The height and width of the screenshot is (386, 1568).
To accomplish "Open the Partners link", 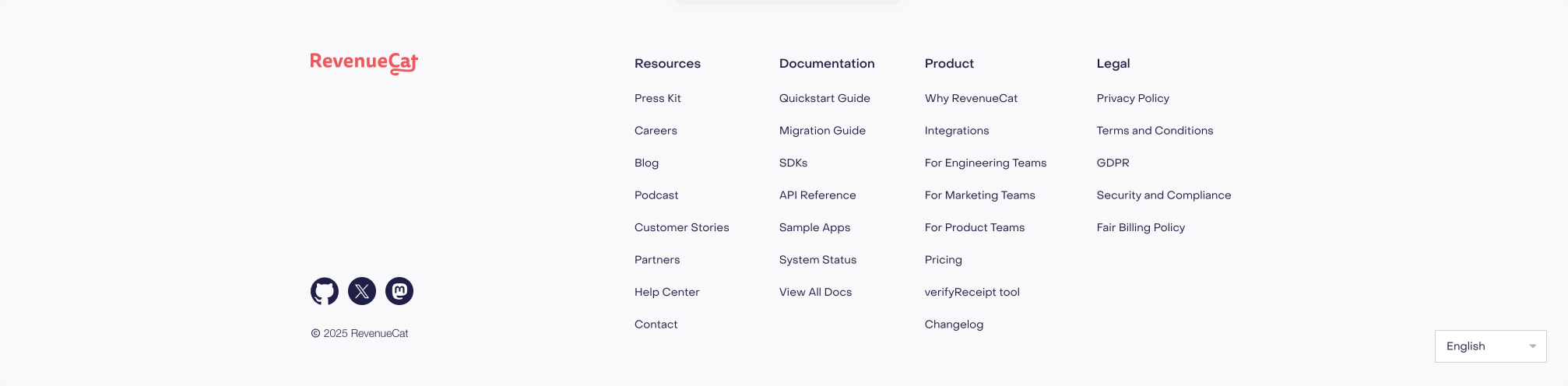I will 657,260.
